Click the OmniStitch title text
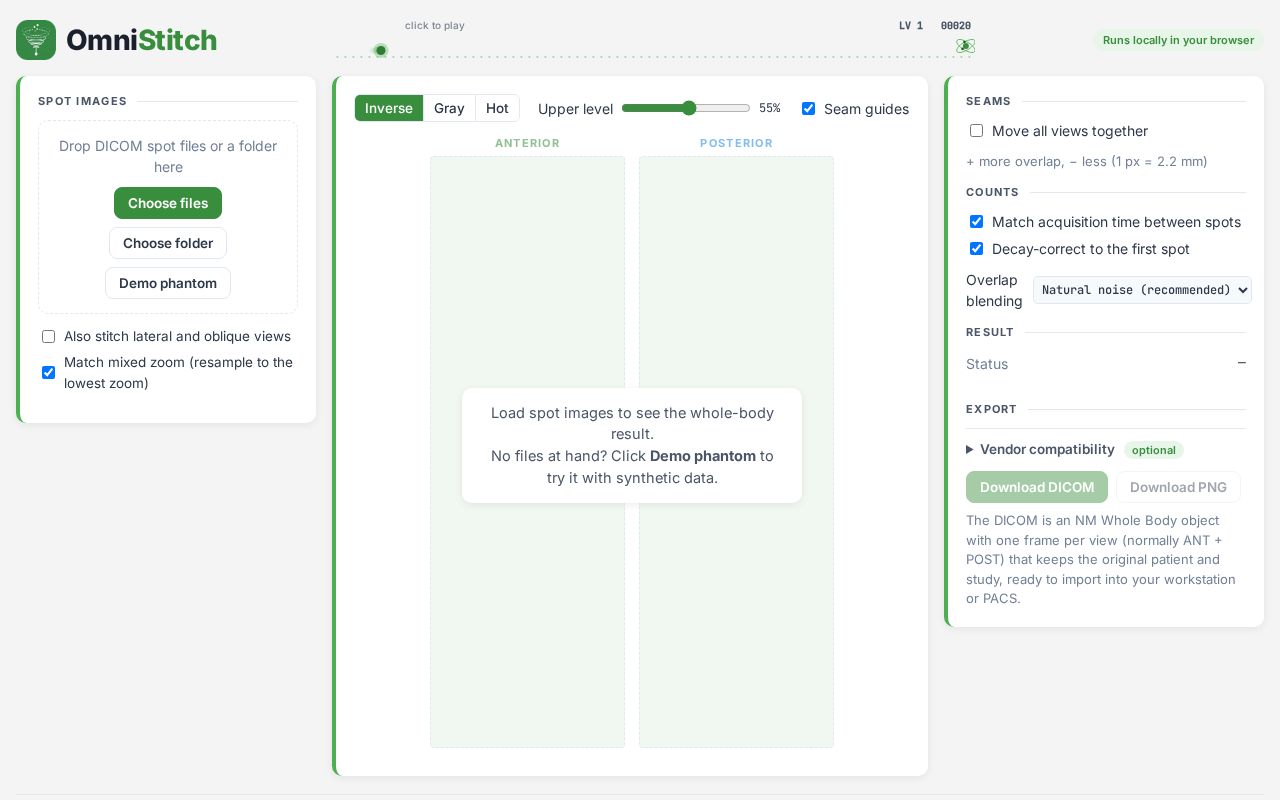Image resolution: width=1280 pixels, height=800 pixels. click(141, 40)
